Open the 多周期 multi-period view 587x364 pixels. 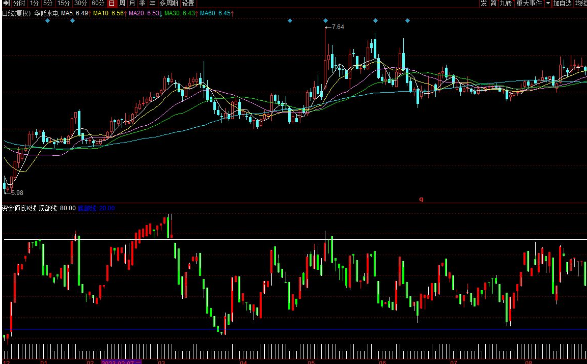tap(169, 3)
